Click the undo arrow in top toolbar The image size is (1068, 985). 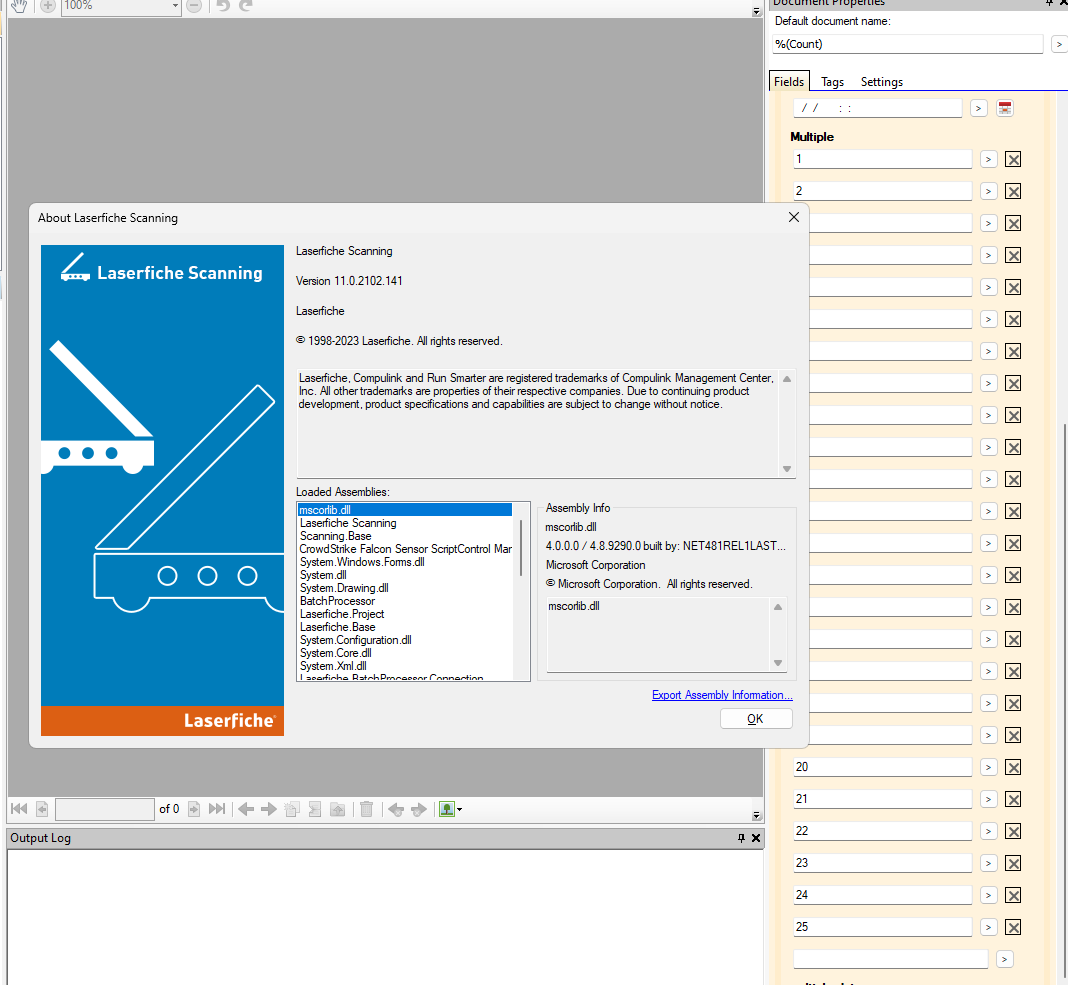(x=223, y=6)
